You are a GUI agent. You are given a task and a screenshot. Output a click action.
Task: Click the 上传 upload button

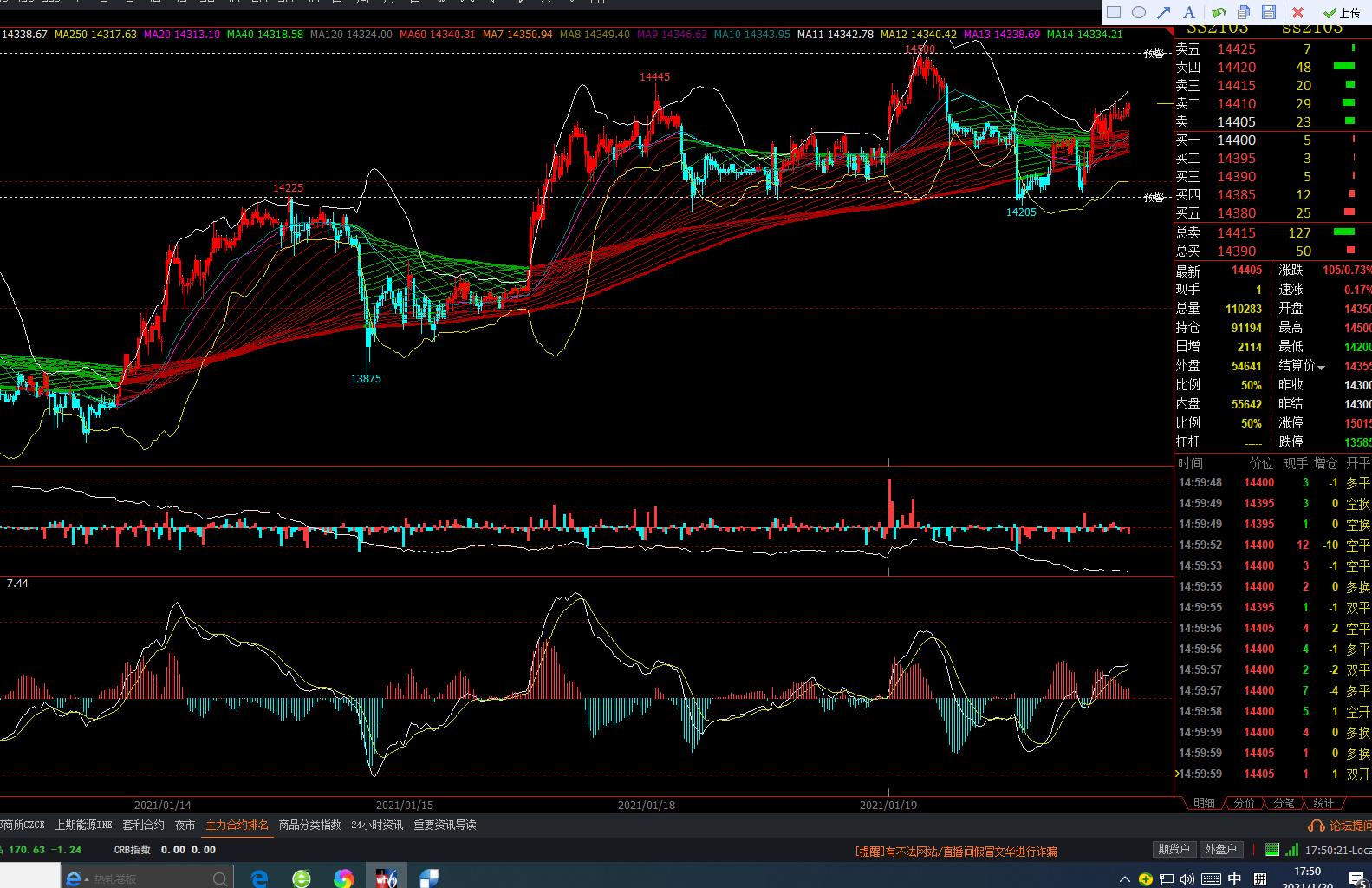[1342, 12]
